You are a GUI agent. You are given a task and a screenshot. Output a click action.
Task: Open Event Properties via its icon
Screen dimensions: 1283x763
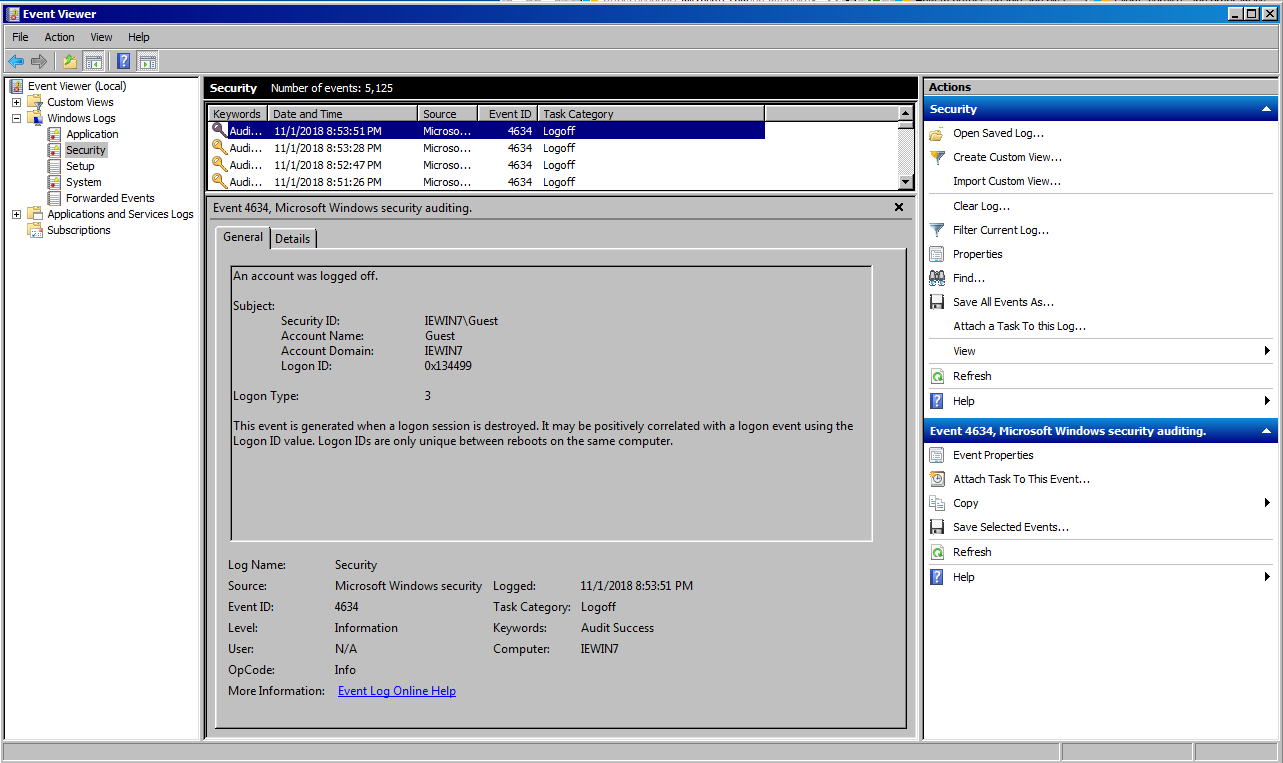pos(936,454)
